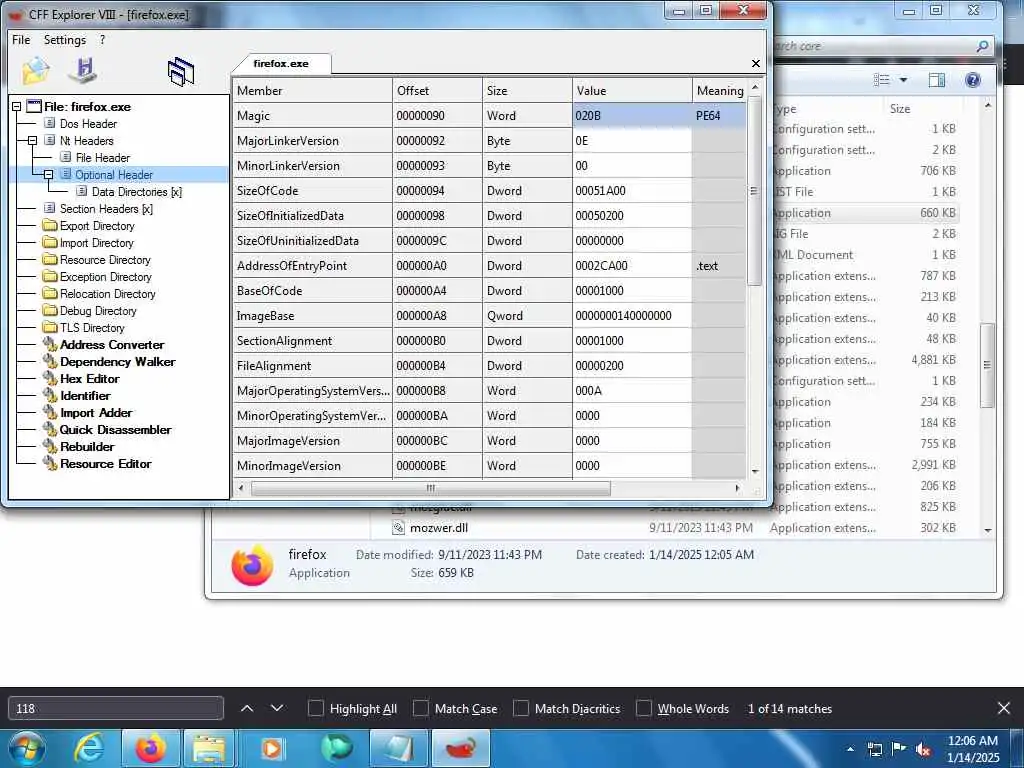
Task: Select the Exception Directory node
Action: point(105,277)
